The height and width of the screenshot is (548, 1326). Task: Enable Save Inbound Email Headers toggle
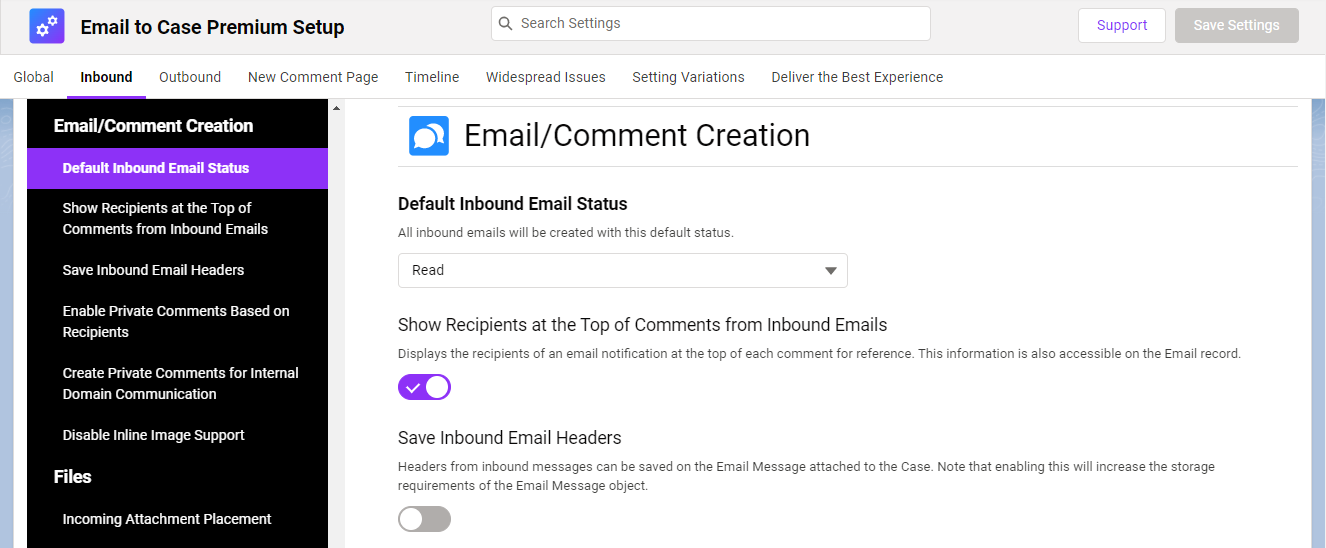425,519
